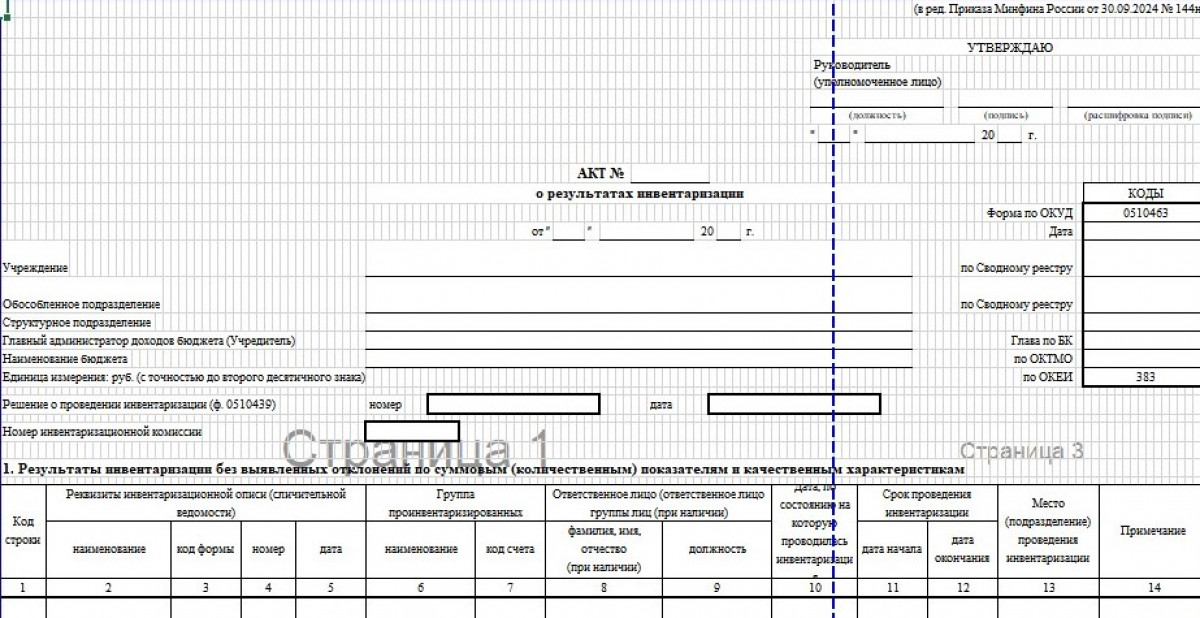Select the "расшифровка подписи" entry line
Screen dimensions: 1200x618
tap(1135, 99)
